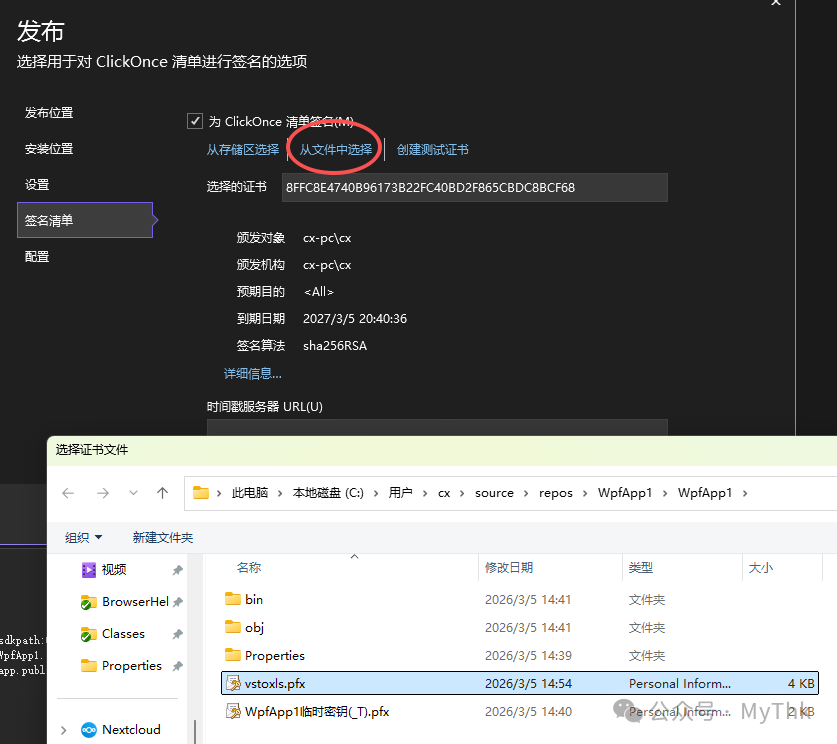The image size is (837, 744).
Task: Click the bin folder icon
Action: click(233, 599)
